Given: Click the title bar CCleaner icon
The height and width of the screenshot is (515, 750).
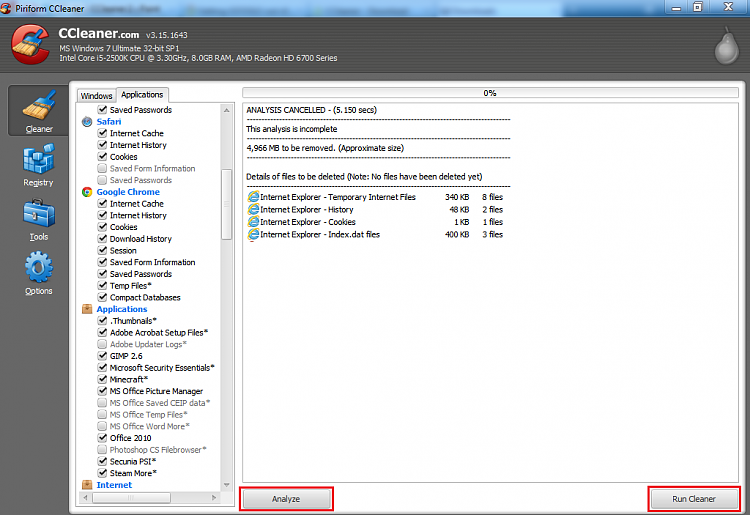Looking at the screenshot, I should pos(6,8).
